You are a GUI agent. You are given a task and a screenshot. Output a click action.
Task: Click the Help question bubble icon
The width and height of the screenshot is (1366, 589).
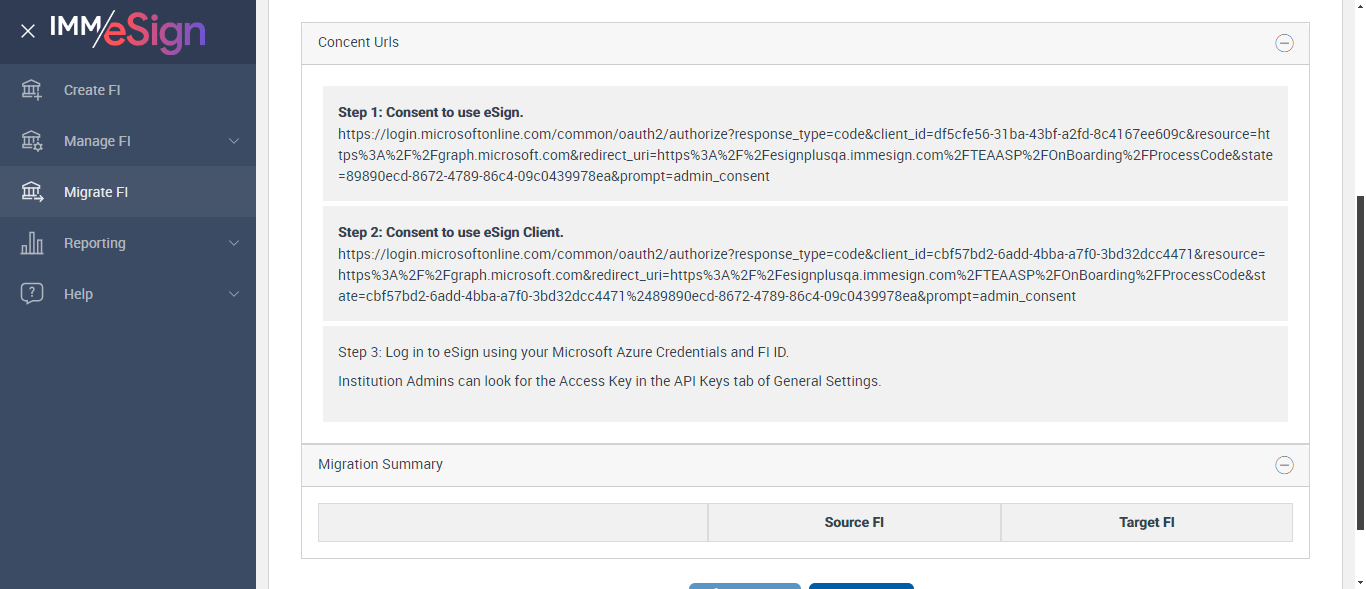(x=32, y=294)
